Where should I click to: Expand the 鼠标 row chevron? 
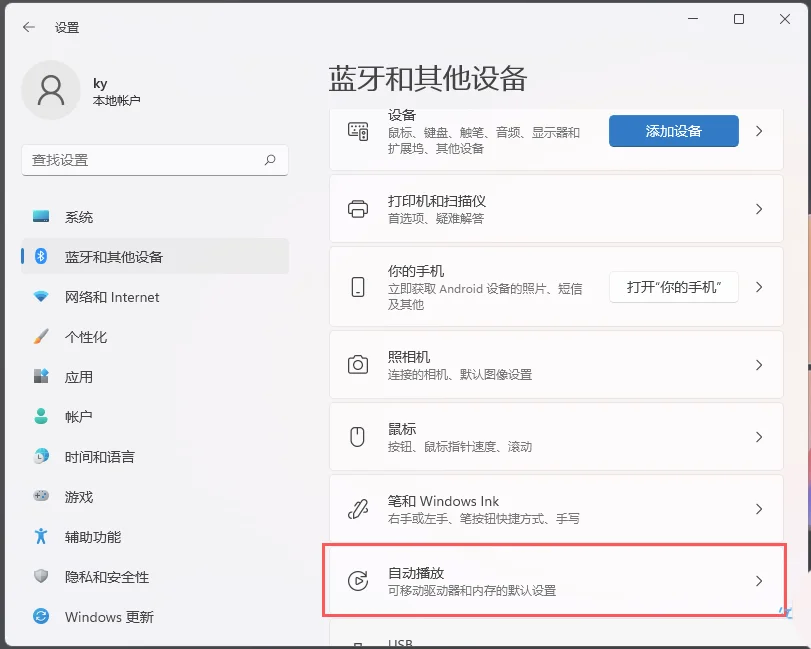[759, 436]
